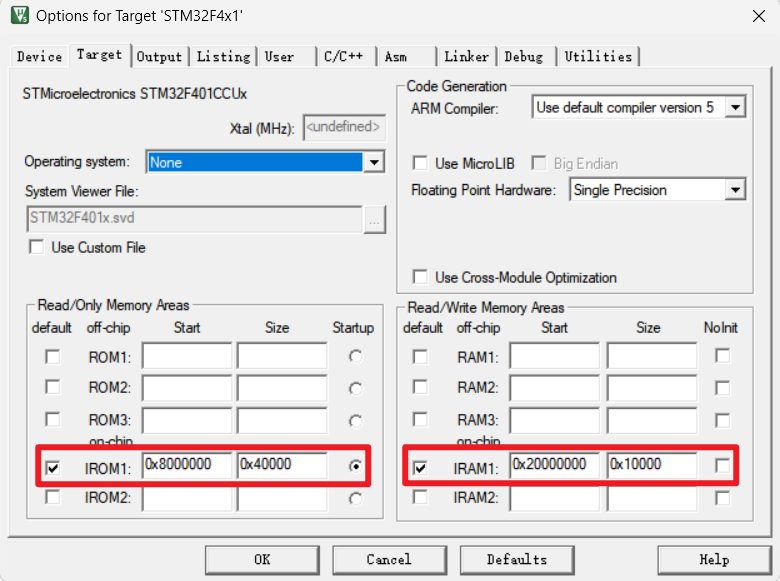780x581 pixels.
Task: Edit IROM1 Start address 0x8000000
Action: [187, 465]
